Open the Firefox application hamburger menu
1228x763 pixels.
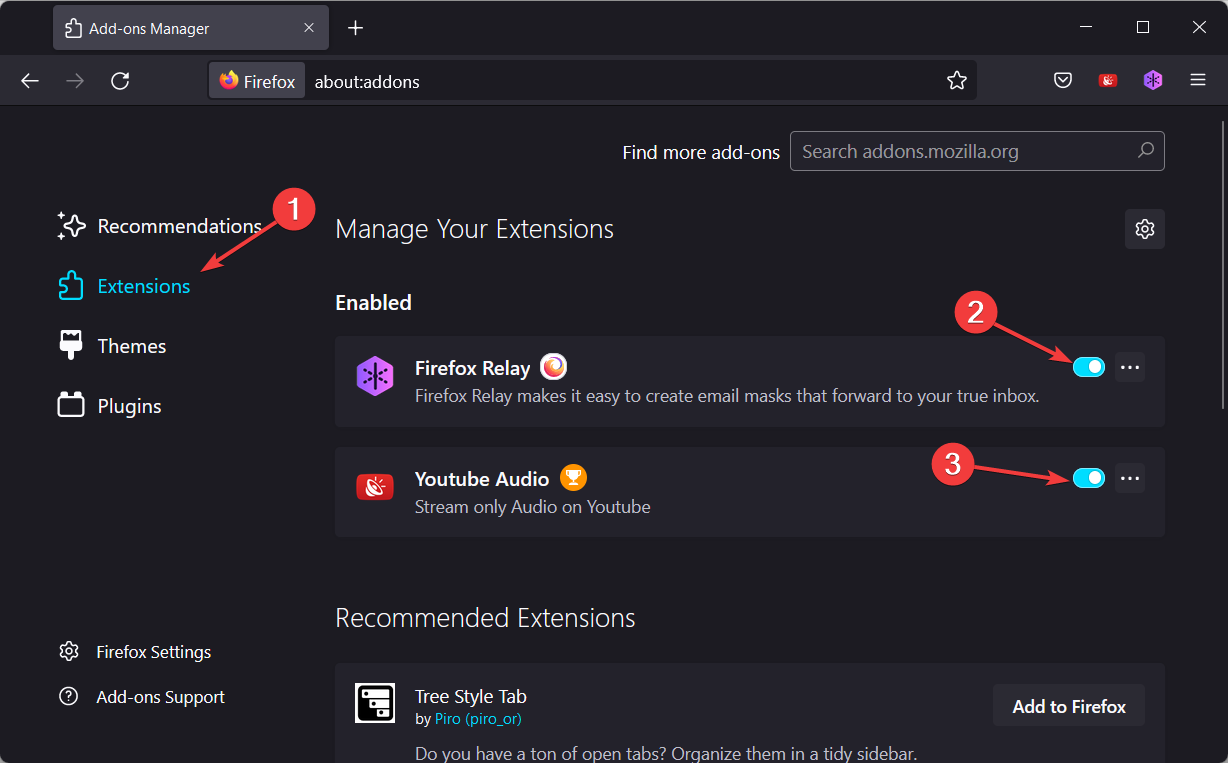[1198, 81]
